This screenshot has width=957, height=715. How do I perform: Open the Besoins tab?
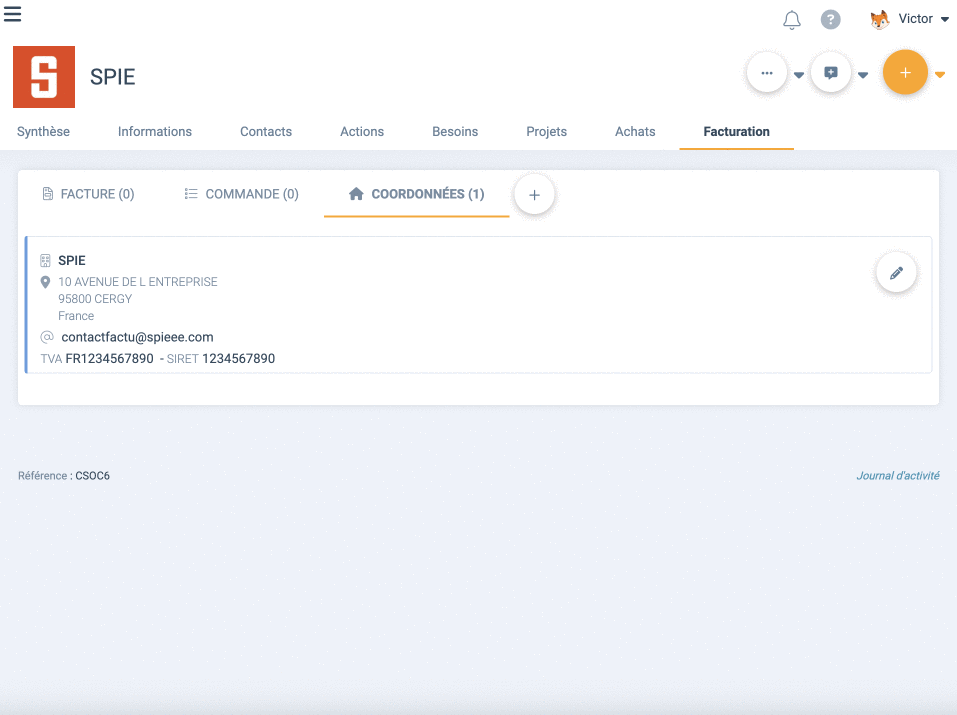click(x=455, y=131)
